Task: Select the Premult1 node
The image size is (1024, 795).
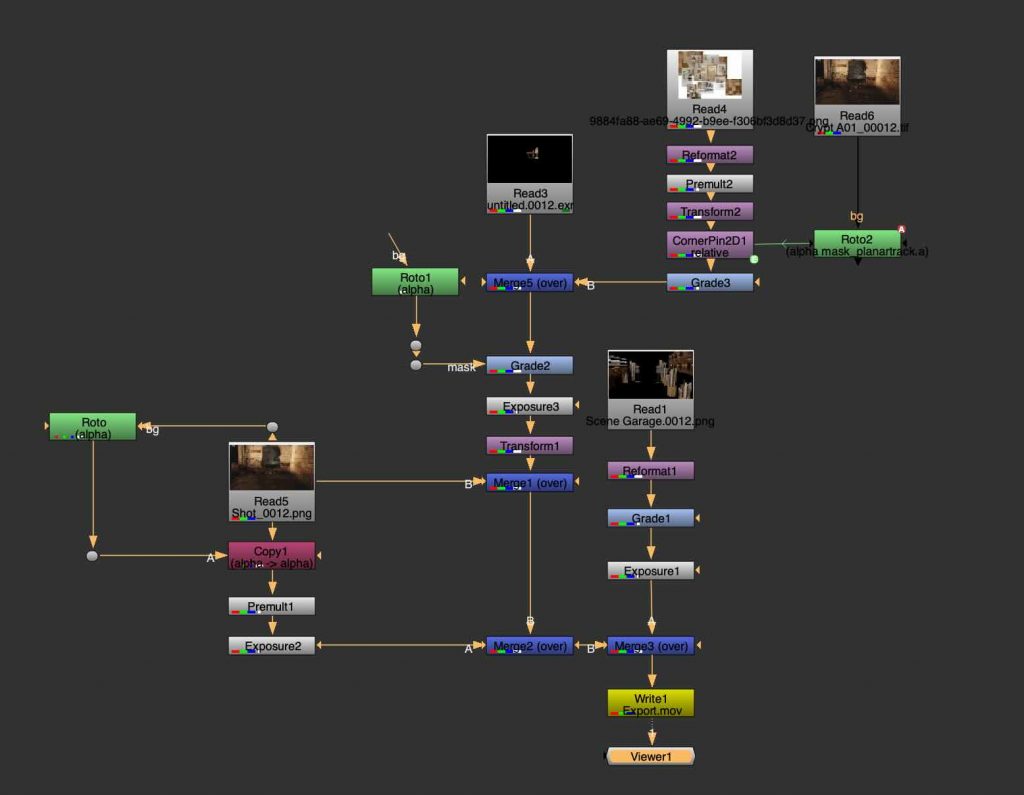Action: pyautogui.click(x=271, y=606)
